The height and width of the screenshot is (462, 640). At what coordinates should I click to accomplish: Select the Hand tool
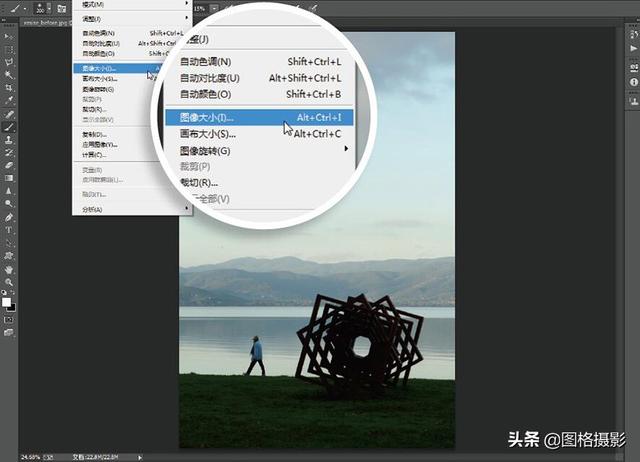9,269
